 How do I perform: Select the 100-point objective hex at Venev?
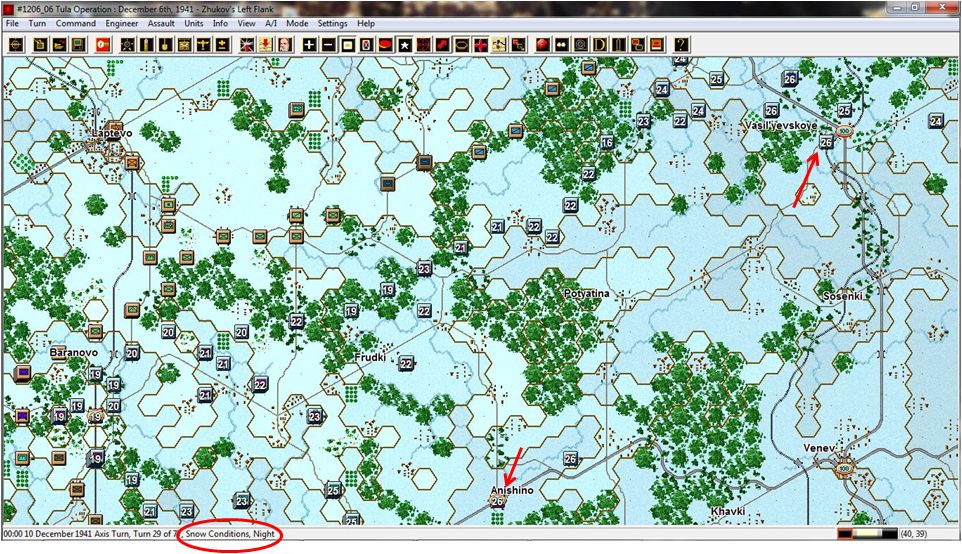(844, 469)
